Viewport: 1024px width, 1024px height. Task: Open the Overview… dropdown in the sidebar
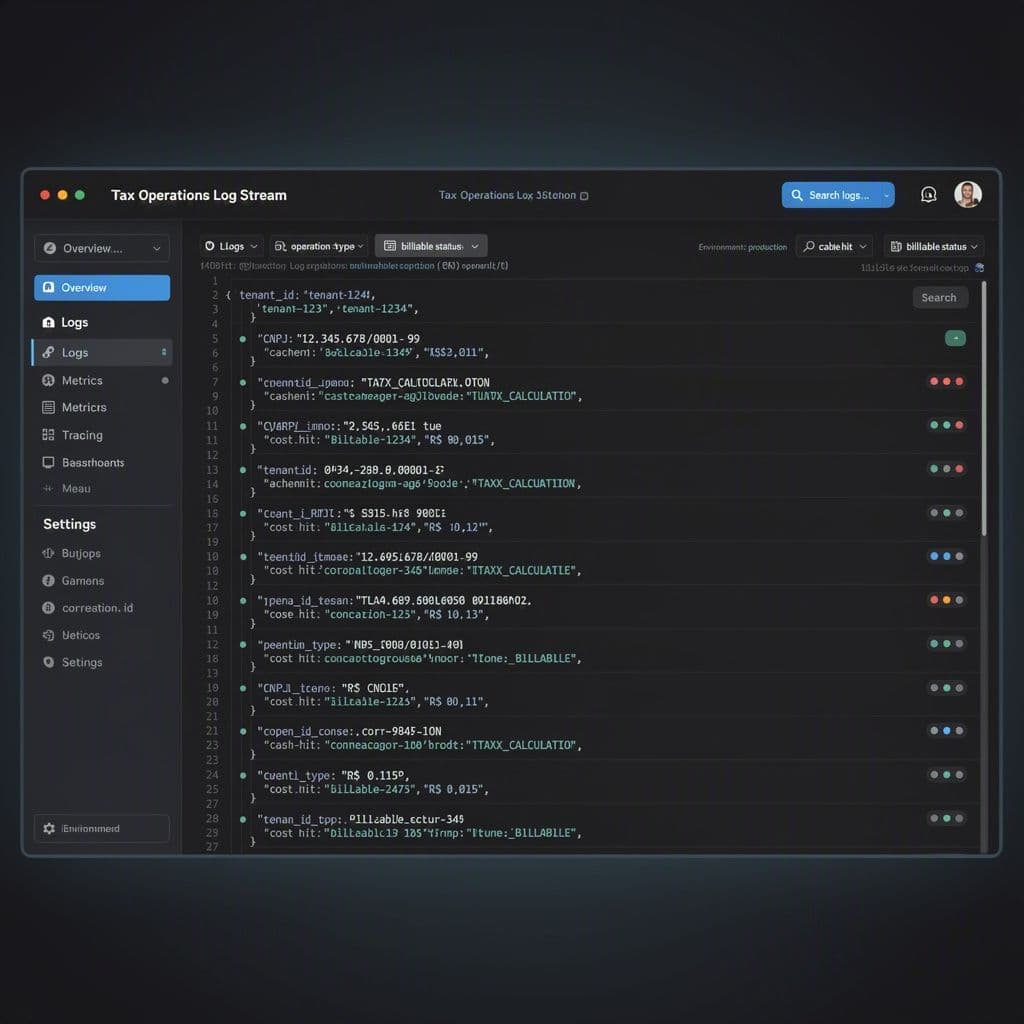(x=102, y=248)
